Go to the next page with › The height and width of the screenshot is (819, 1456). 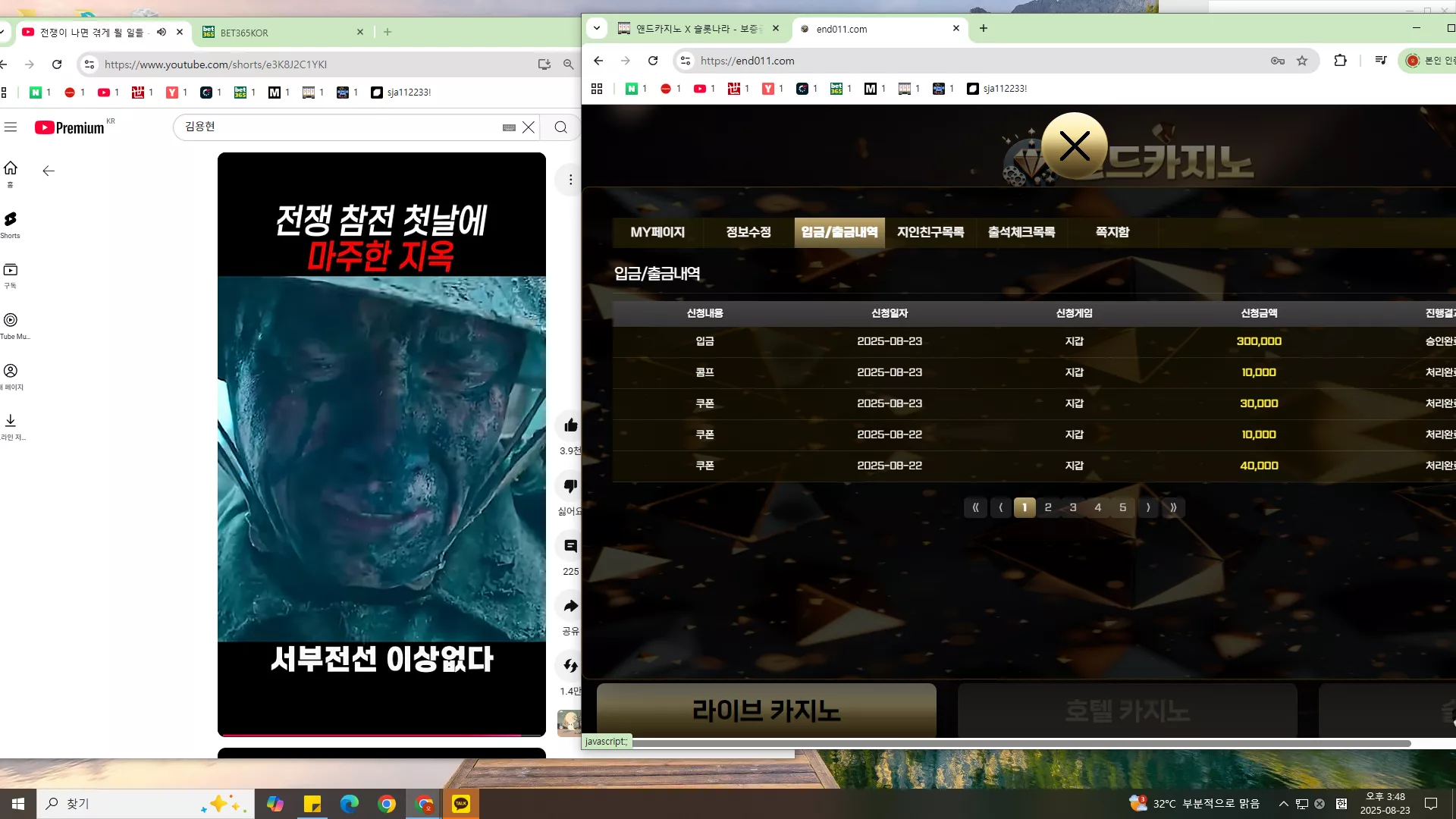click(x=1148, y=507)
